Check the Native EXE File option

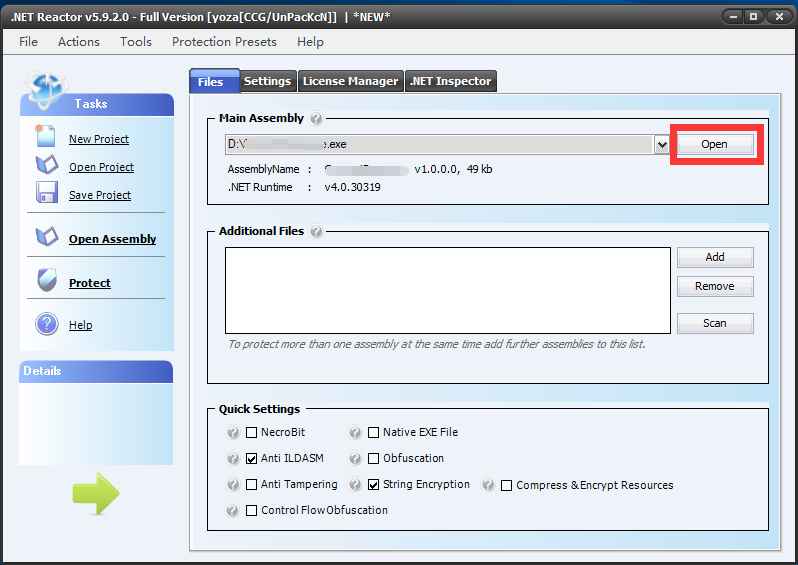[x=374, y=433]
